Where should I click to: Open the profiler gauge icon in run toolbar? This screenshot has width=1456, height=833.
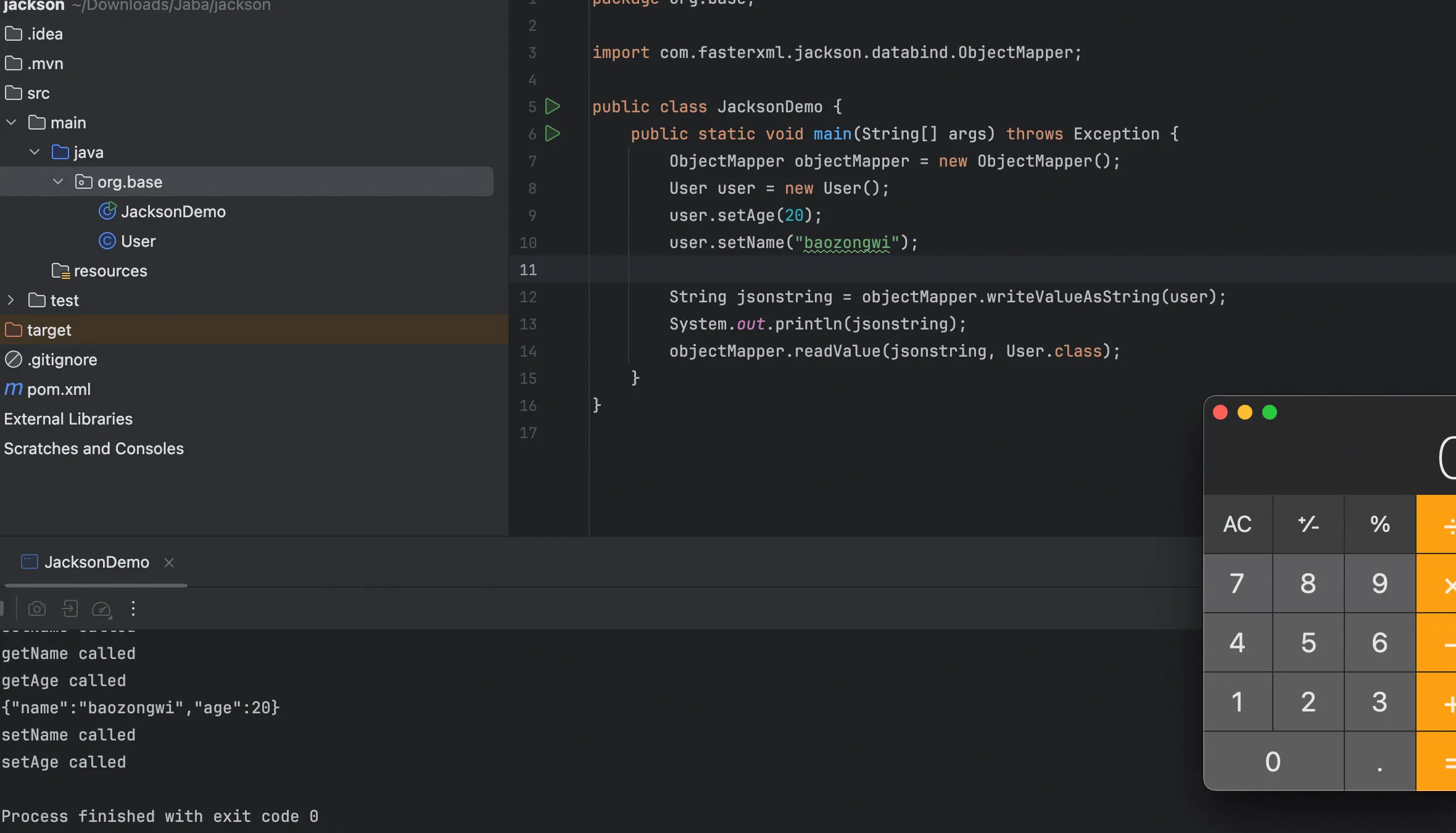(x=101, y=609)
